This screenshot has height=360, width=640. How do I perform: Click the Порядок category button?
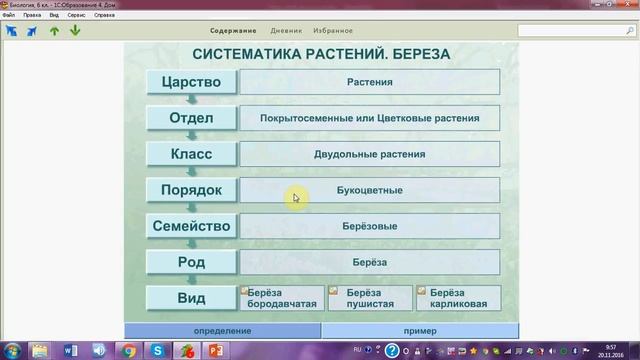click(191, 190)
